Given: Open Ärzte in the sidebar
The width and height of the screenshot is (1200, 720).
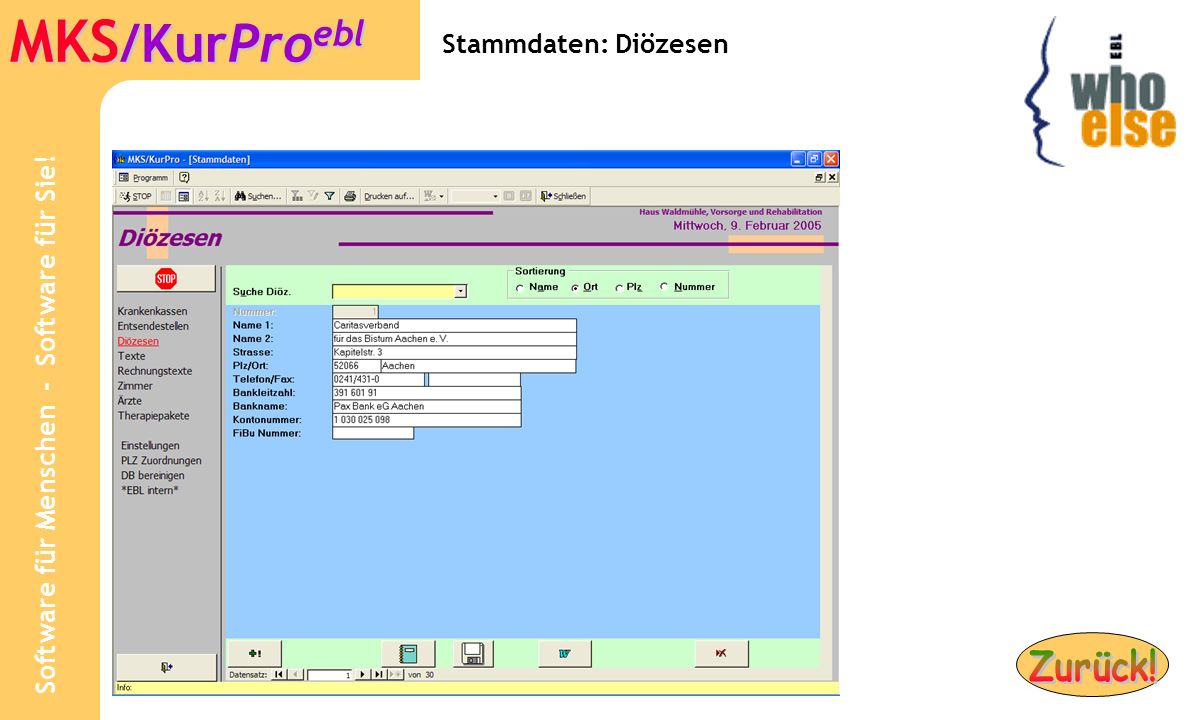Looking at the screenshot, I should click(130, 401).
